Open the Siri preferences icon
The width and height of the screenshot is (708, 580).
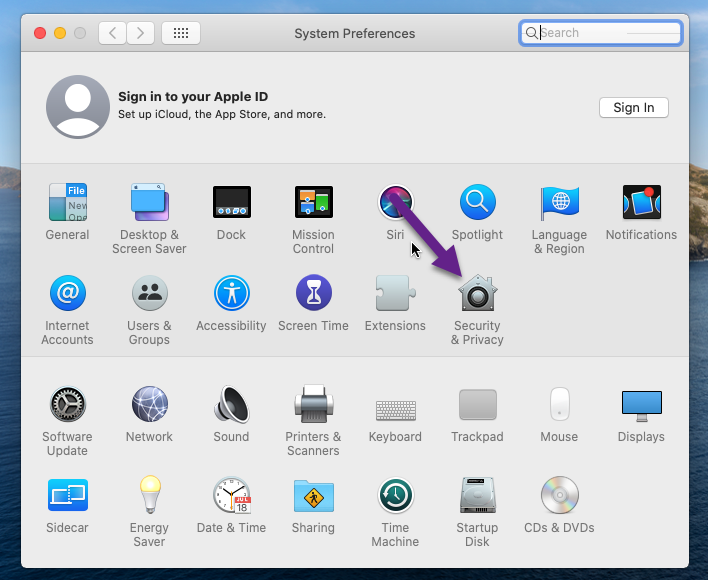click(x=395, y=202)
